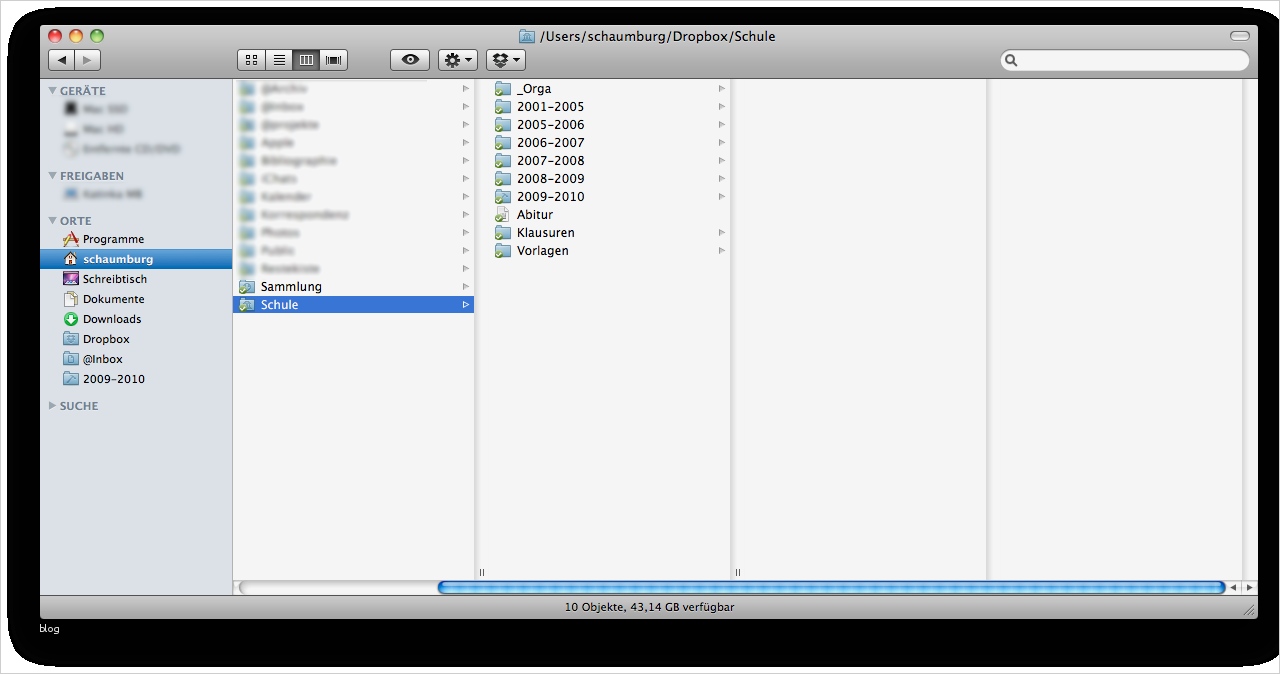Click the scroll left arrow button
The height and width of the screenshot is (674, 1280).
coord(1234,588)
